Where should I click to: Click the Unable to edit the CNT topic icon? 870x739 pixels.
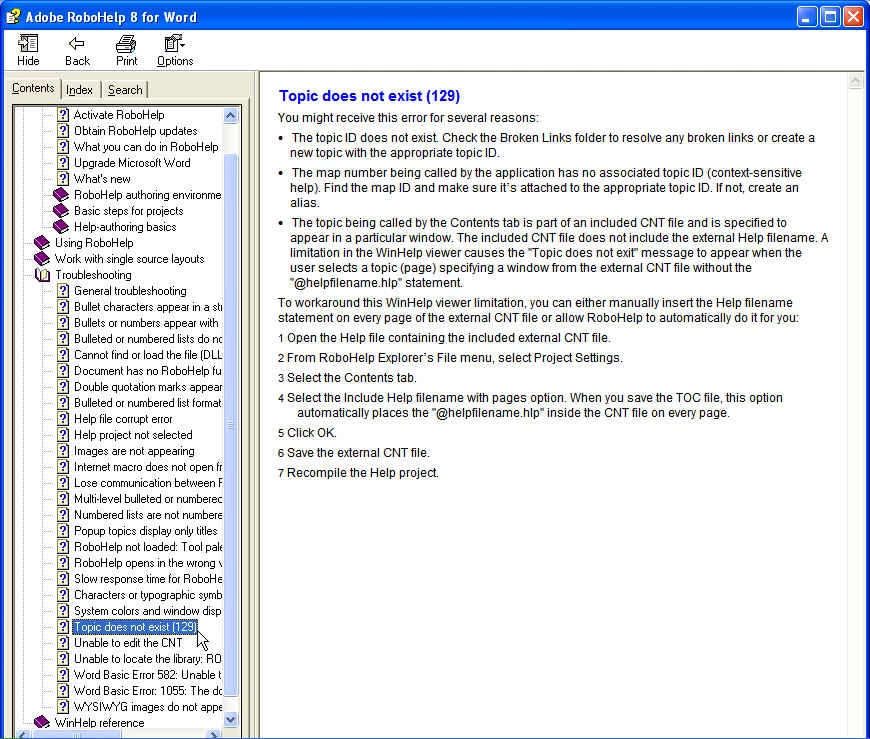[63, 642]
